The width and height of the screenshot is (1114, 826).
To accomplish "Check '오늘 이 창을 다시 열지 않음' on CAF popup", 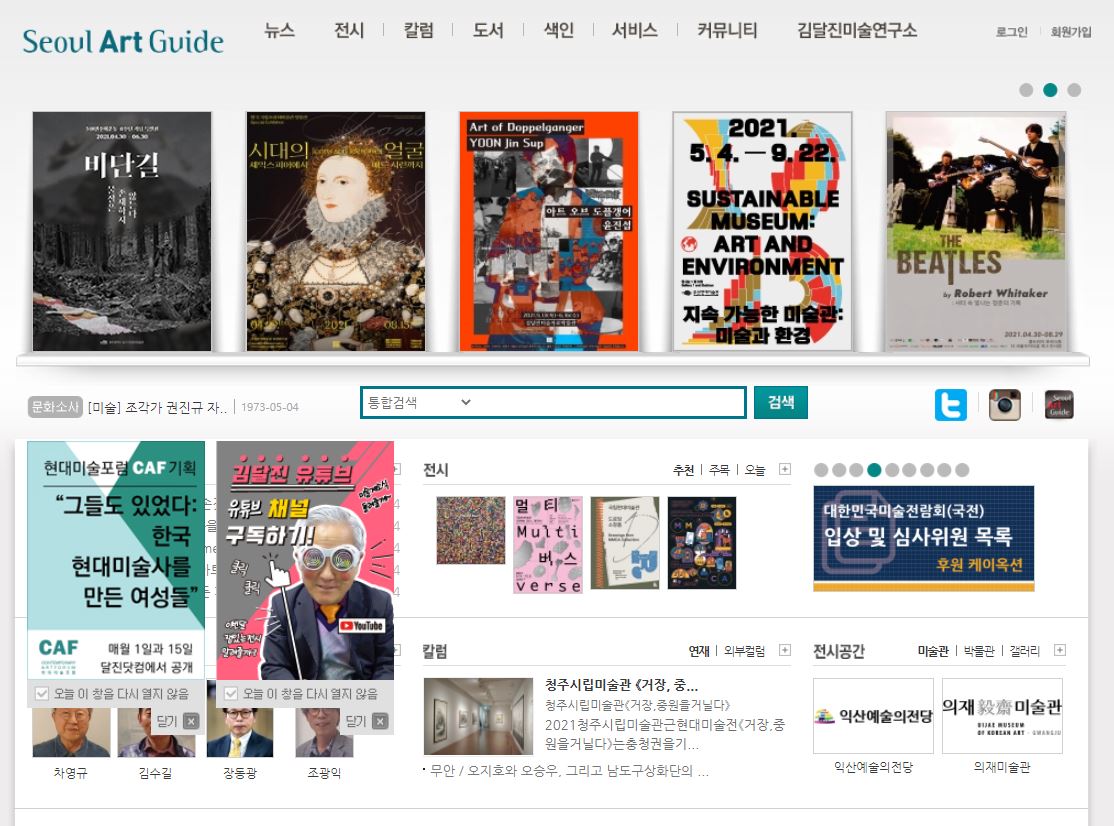I will pos(42,693).
